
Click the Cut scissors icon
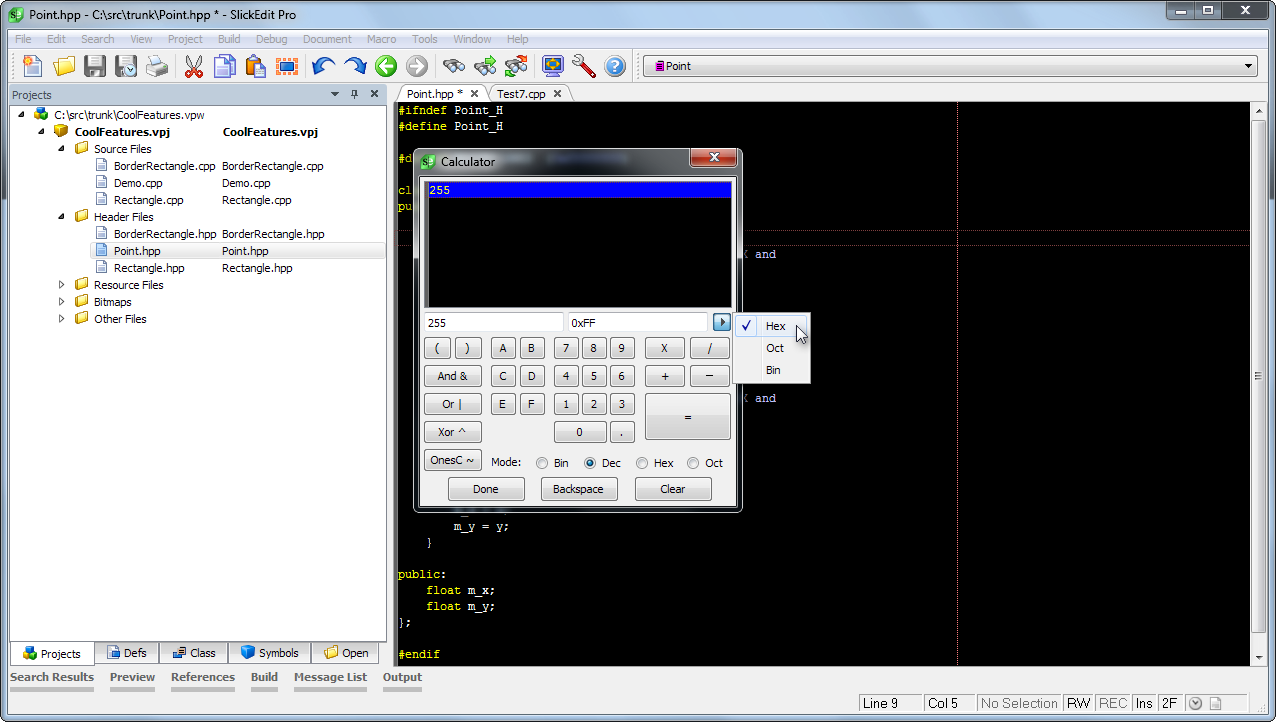193,66
